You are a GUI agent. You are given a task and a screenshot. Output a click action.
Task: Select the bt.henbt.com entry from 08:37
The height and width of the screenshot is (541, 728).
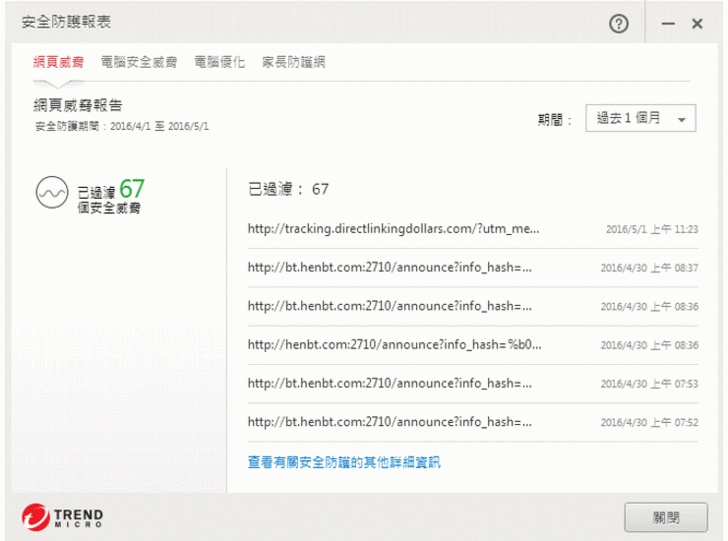coord(390,268)
